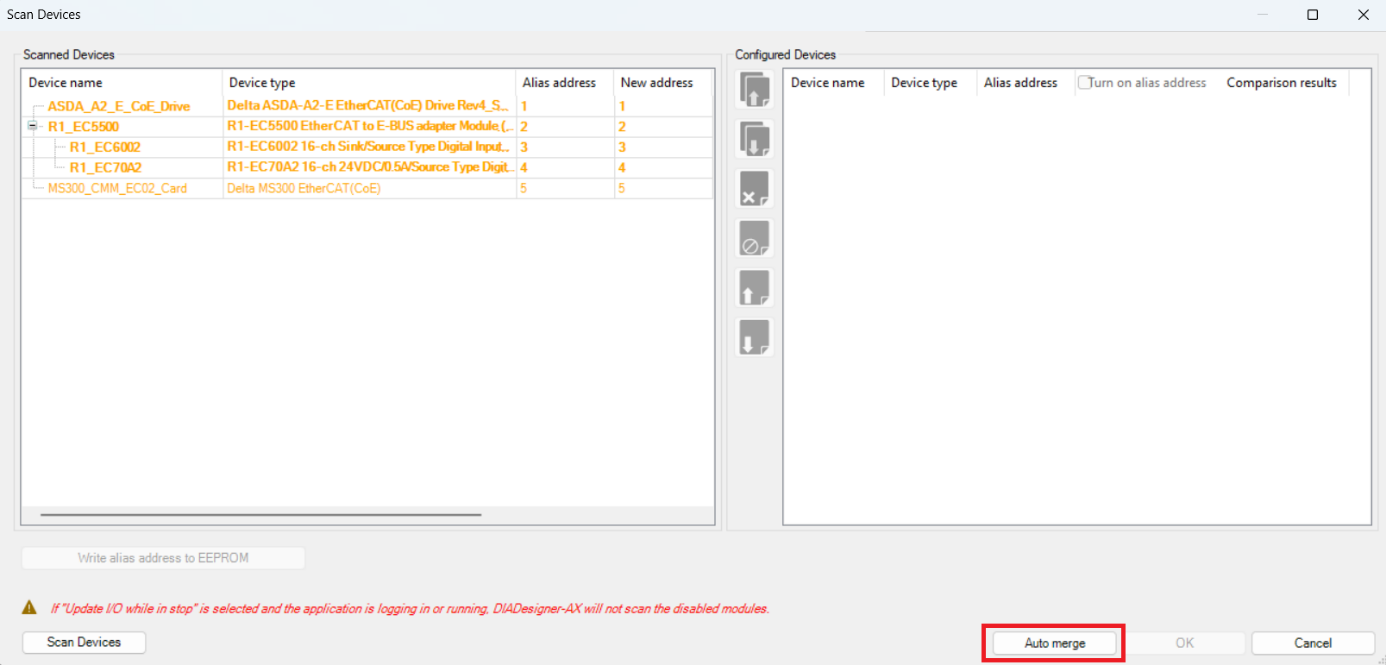Image resolution: width=1386 pixels, height=665 pixels.
Task: Click the horizontal scrollbar under scanned devices
Action: tap(260, 515)
